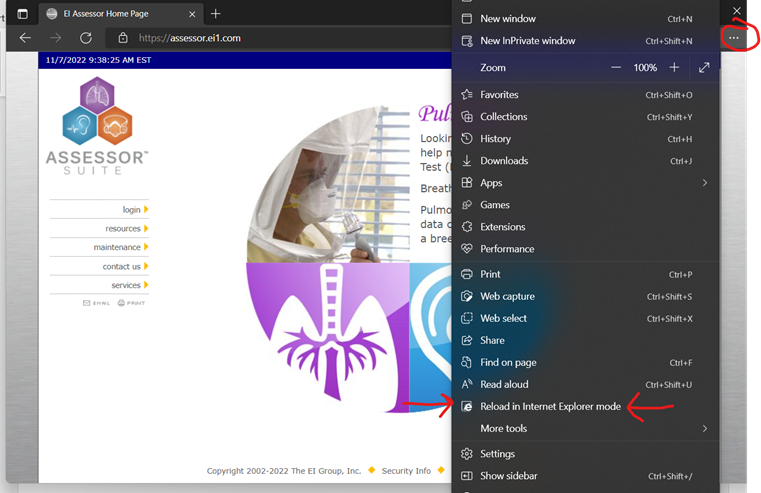The width and height of the screenshot is (761, 493).
Task: Start Read aloud from the menu
Action: click(x=585, y=384)
